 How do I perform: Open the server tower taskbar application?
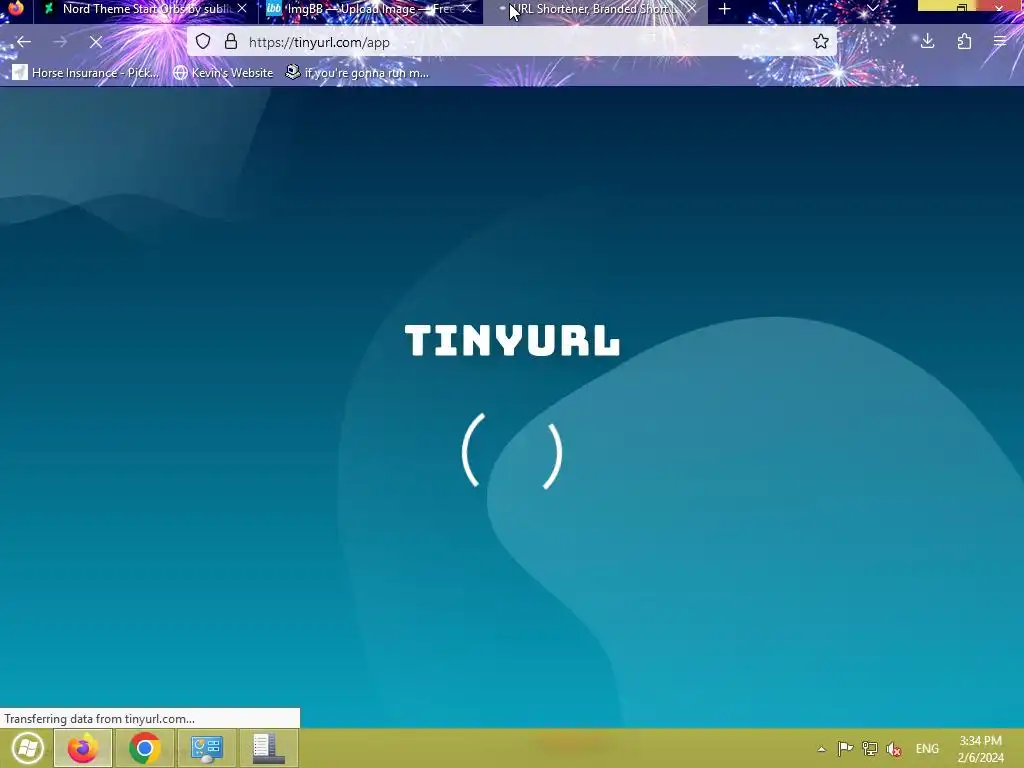point(268,748)
